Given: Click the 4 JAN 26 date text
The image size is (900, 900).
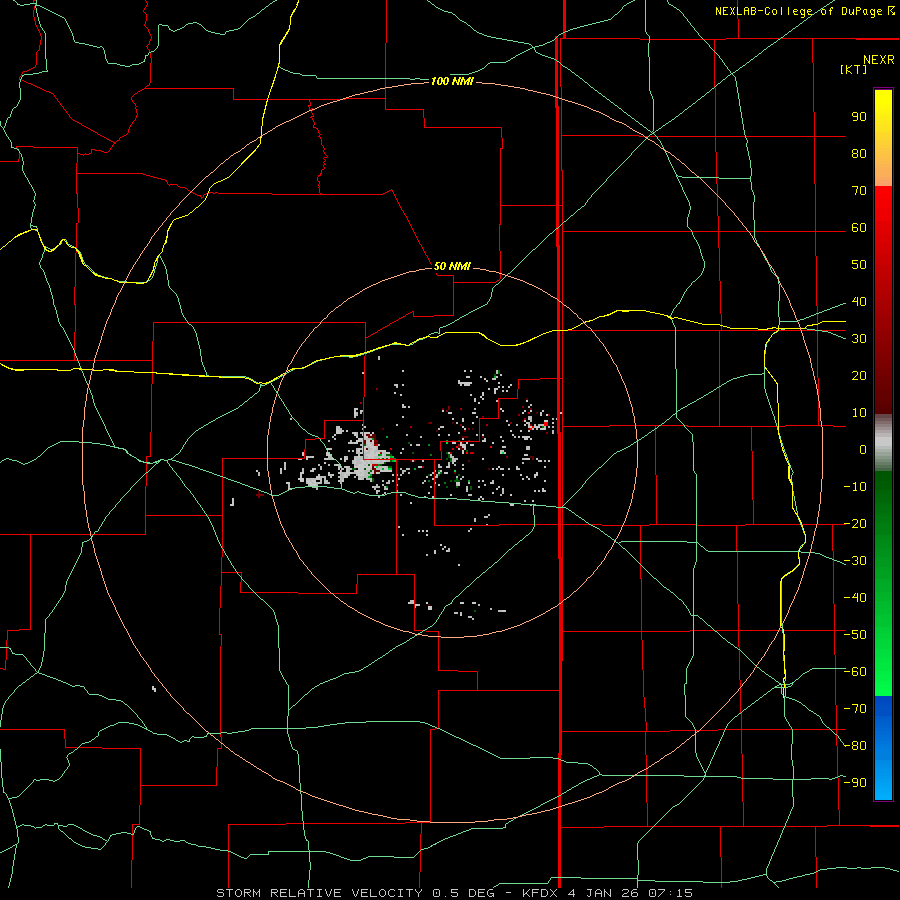Looking at the screenshot, I should [604, 893].
